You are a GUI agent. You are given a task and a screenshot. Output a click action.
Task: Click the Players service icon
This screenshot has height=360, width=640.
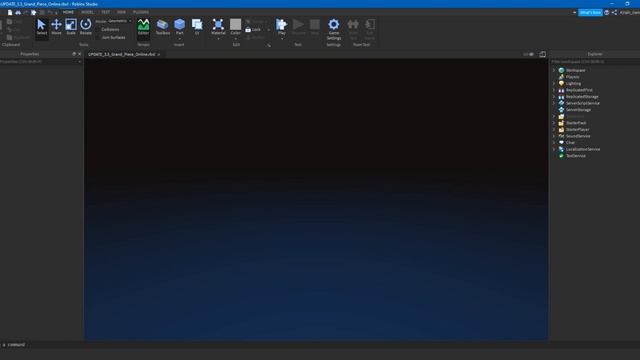coord(561,77)
